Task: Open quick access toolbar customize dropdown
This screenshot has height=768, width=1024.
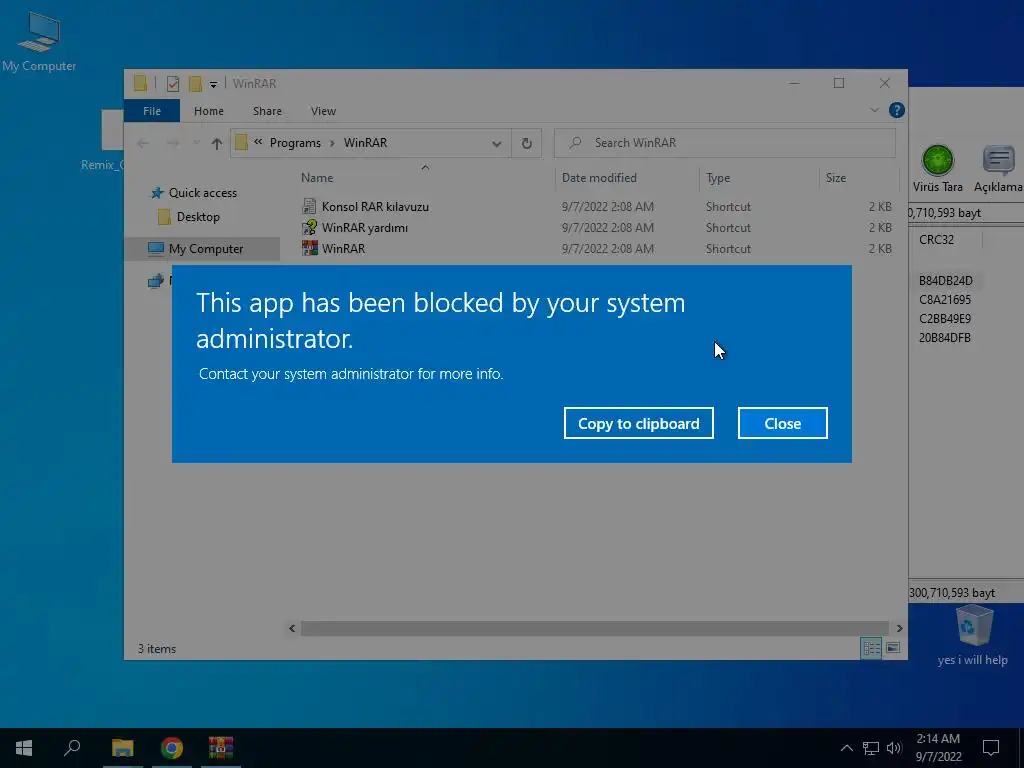Action: coord(213,84)
